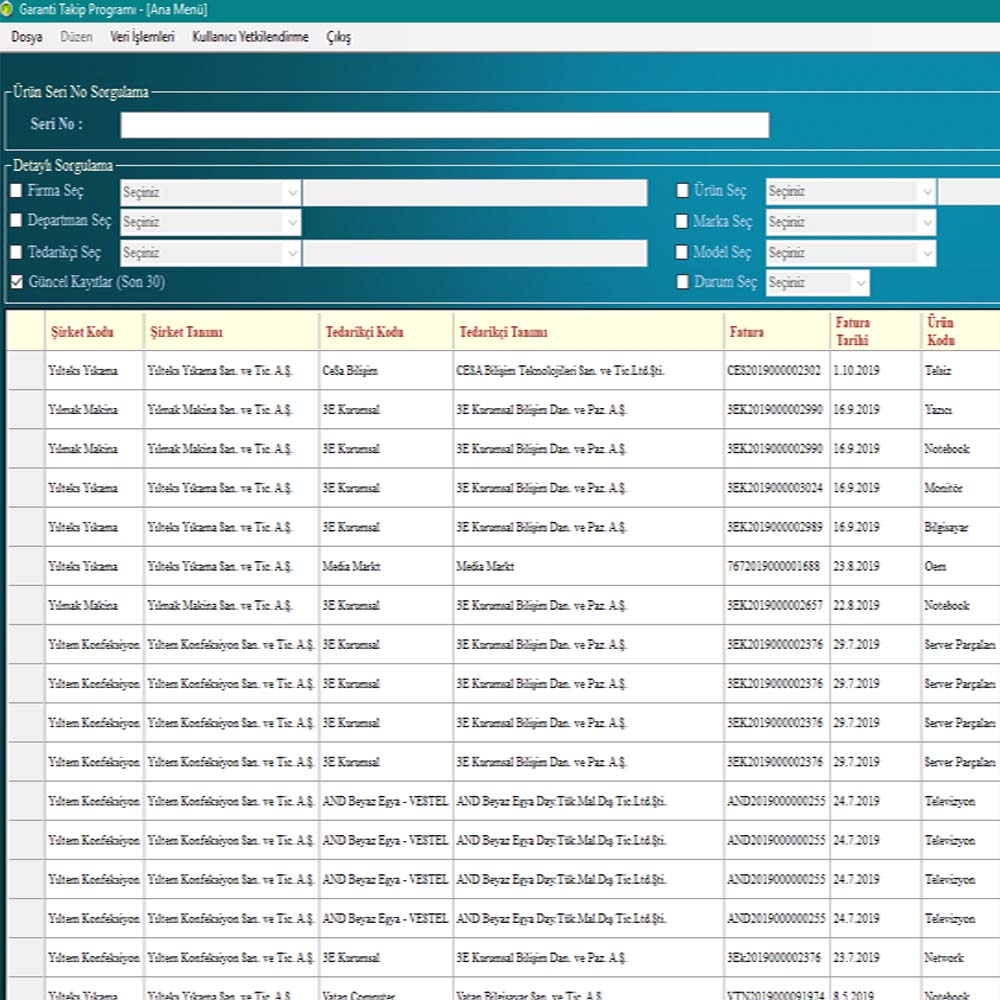Expand the Marka Seç combo box
Screen dimensions: 1000x1000
click(926, 222)
